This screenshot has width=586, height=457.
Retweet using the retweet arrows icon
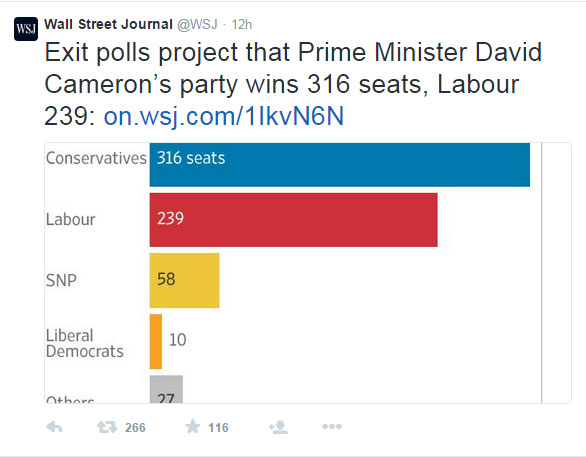(107, 427)
